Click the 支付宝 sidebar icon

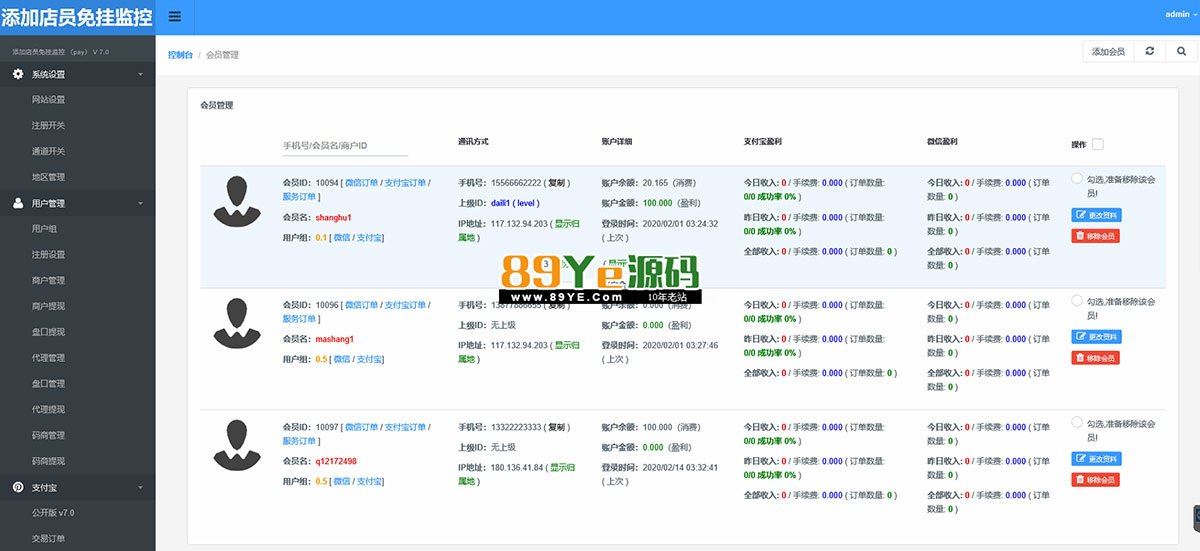(18, 487)
